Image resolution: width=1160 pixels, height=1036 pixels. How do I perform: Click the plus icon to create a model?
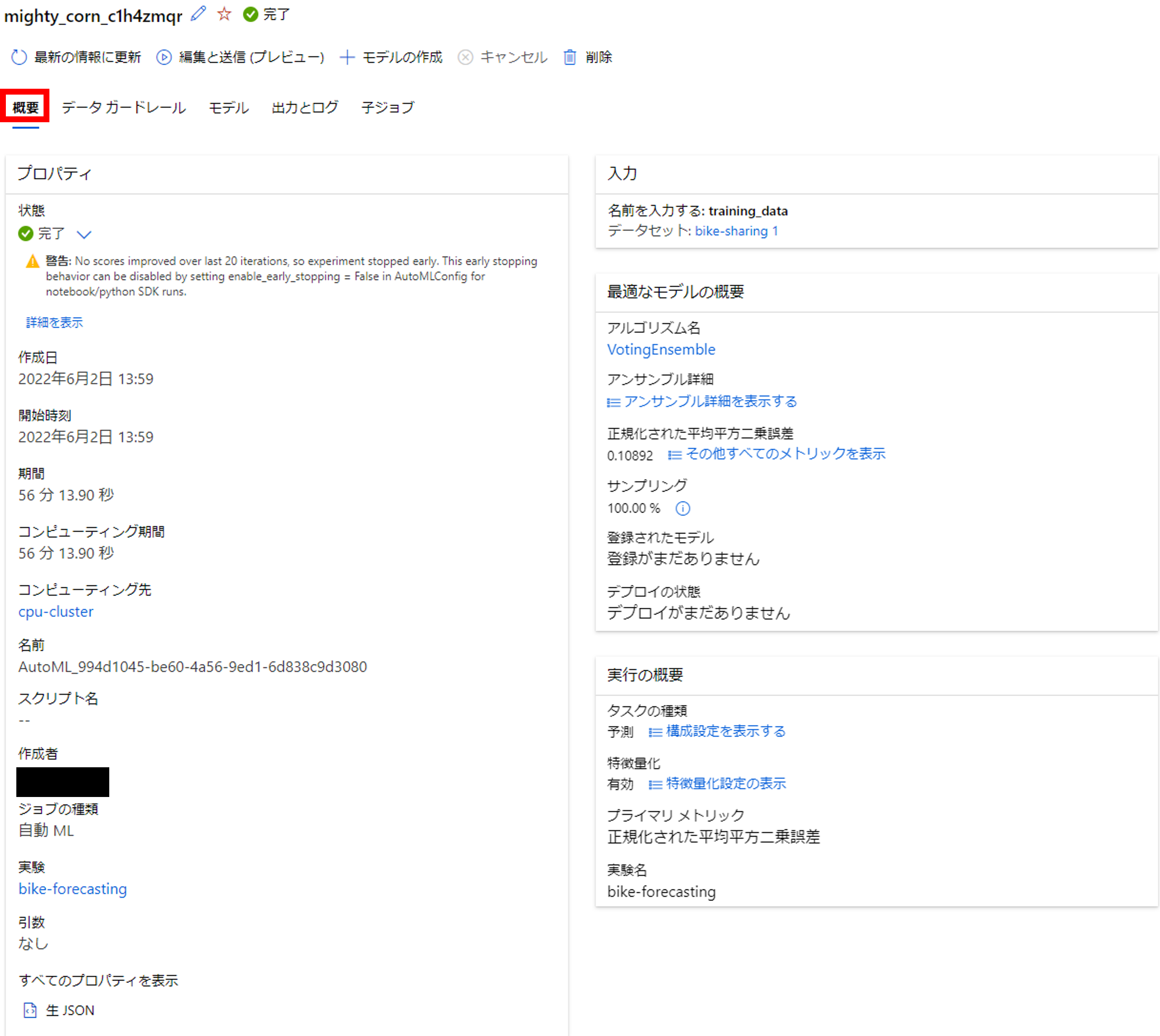point(348,57)
